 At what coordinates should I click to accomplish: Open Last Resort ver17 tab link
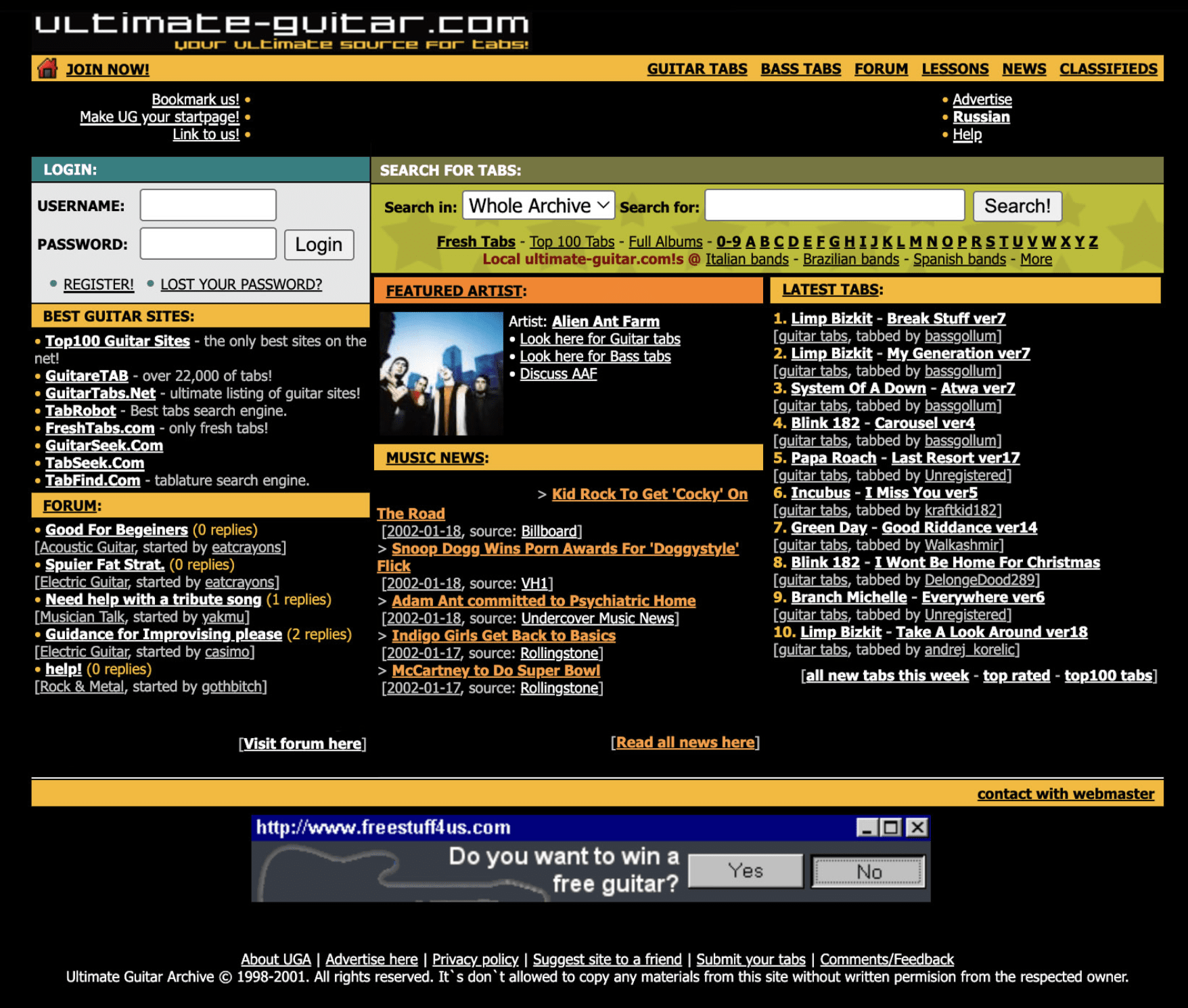pyautogui.click(x=955, y=458)
